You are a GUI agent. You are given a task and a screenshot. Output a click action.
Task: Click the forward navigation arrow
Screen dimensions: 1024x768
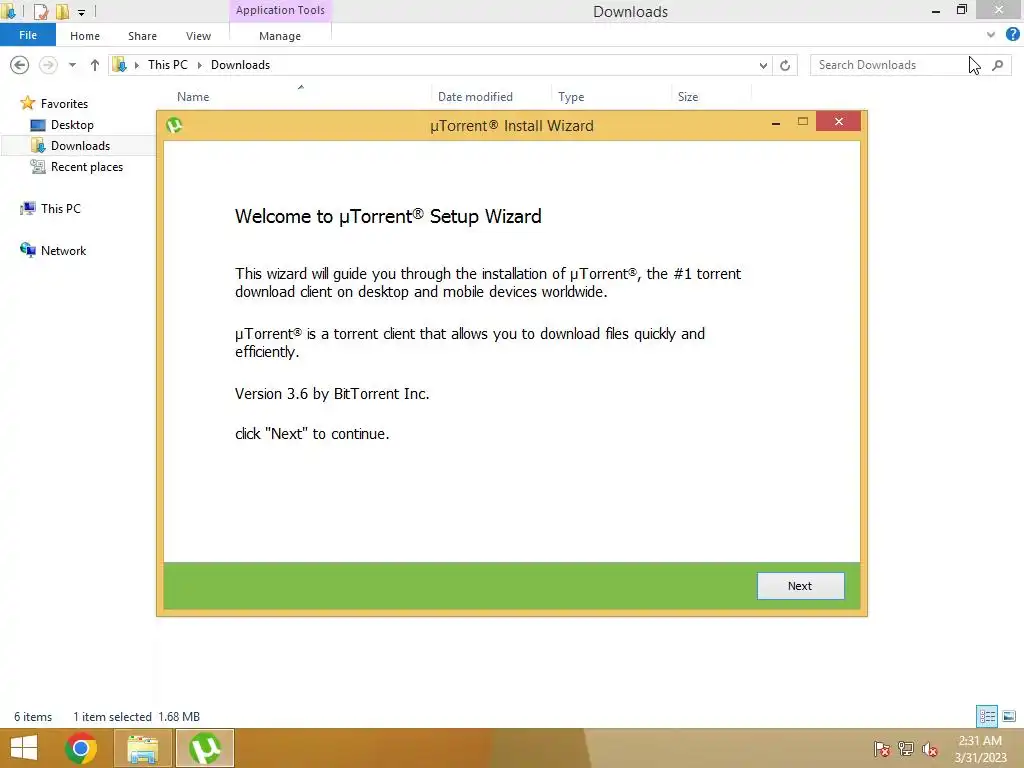[48, 65]
